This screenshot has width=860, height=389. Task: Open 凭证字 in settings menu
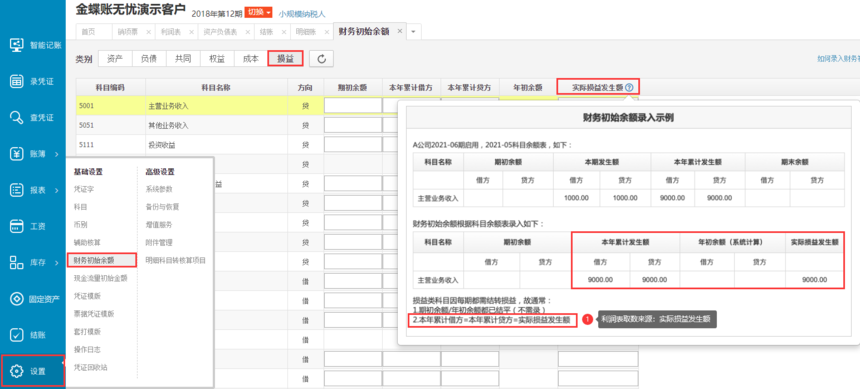pos(83,189)
